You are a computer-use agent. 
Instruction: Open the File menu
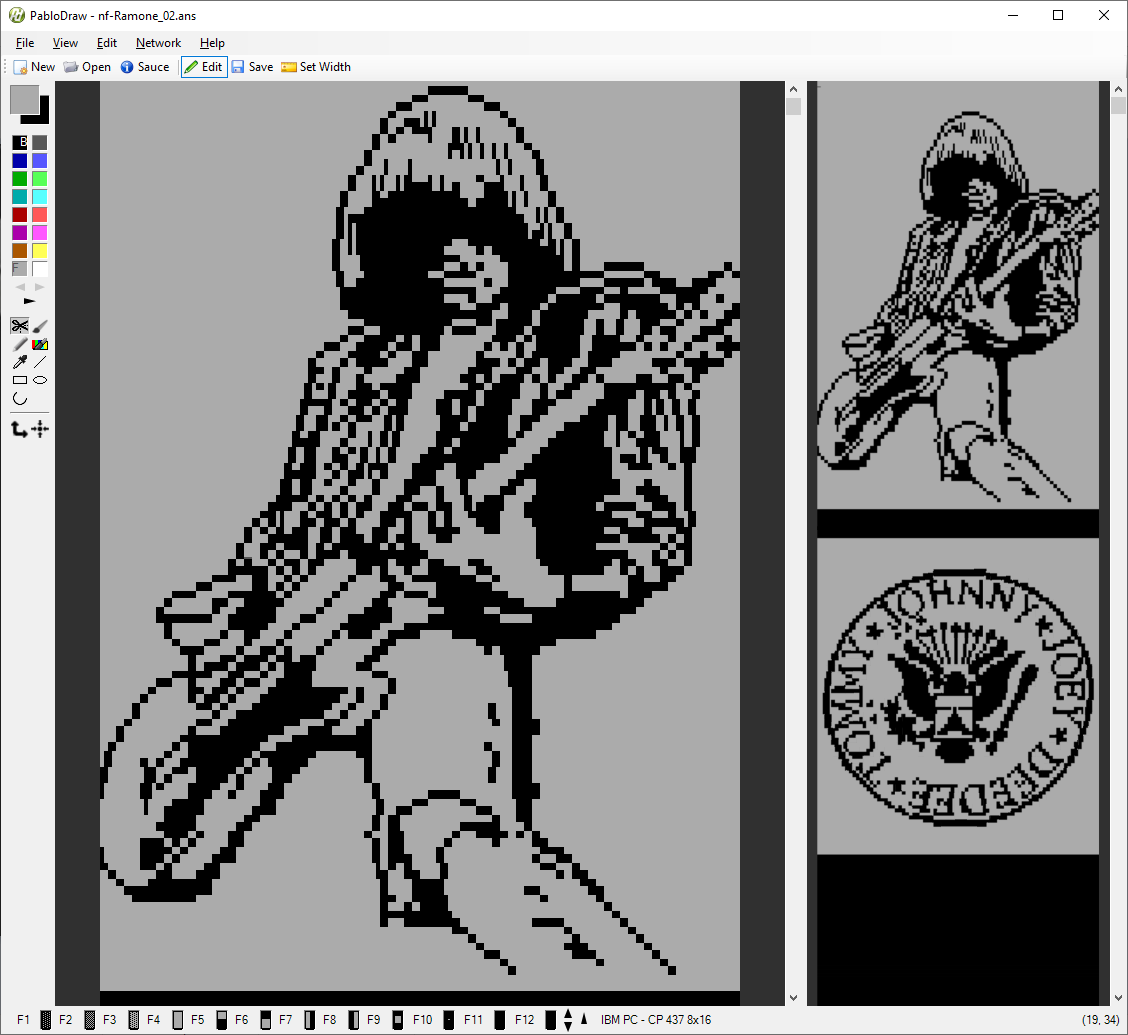click(25, 42)
